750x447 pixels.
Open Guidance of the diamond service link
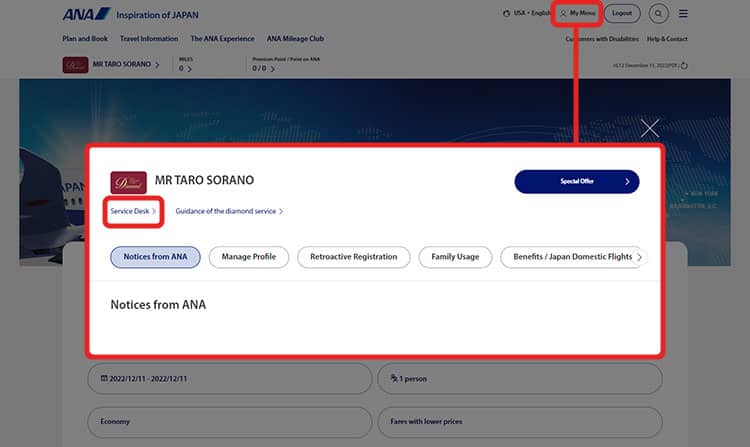point(229,212)
